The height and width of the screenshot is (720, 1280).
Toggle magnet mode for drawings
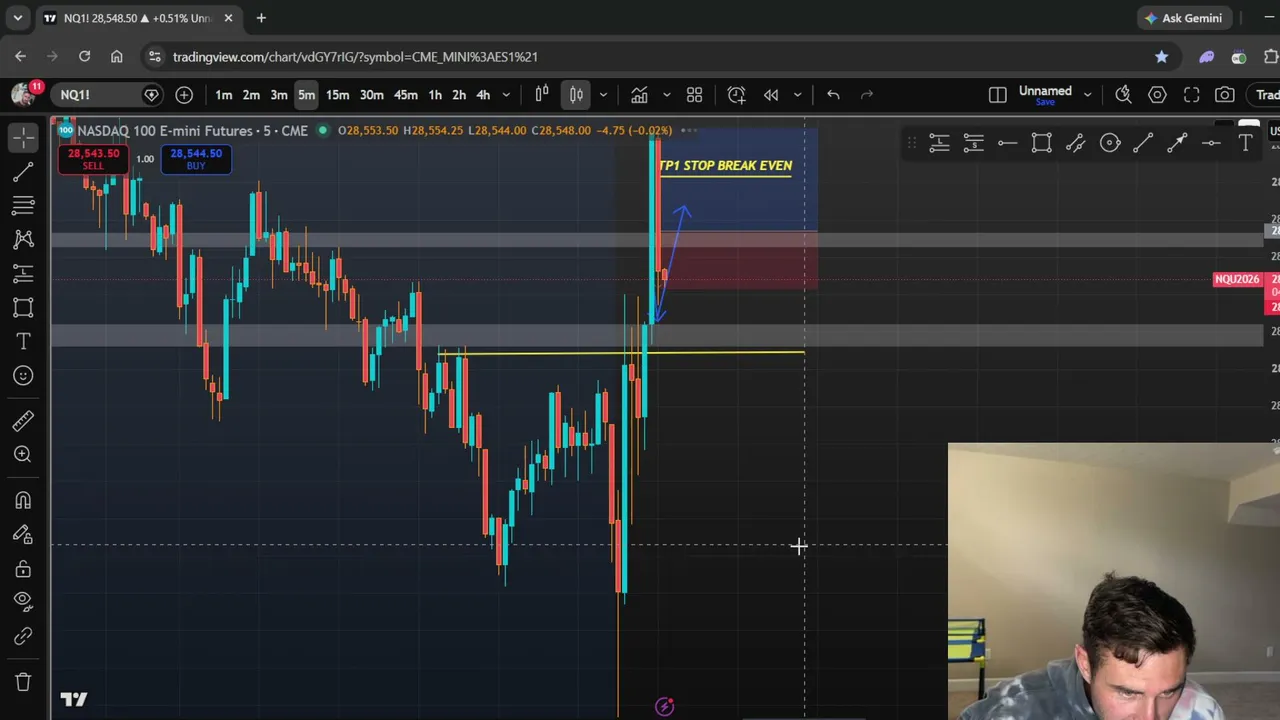tap(23, 500)
